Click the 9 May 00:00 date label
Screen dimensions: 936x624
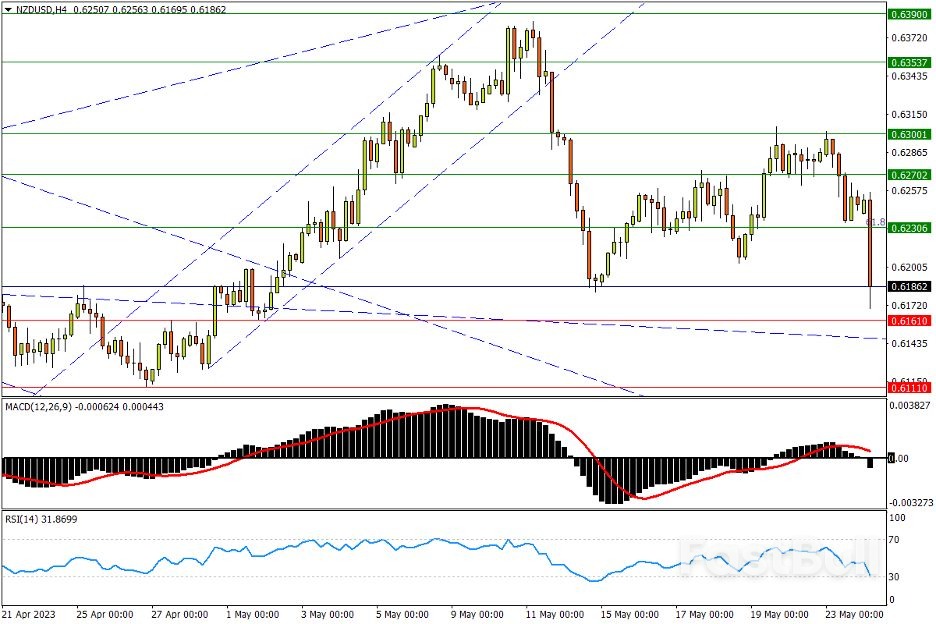pyautogui.click(x=476, y=614)
